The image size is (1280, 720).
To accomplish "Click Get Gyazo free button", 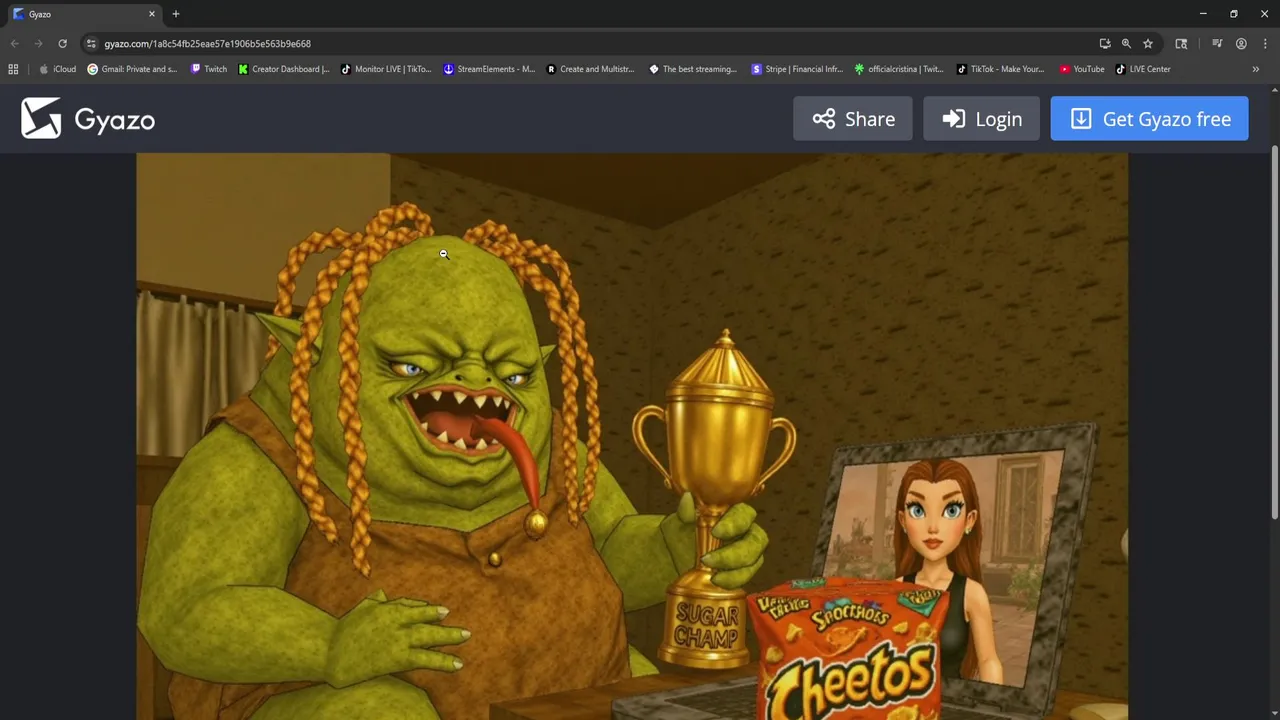I will tap(1149, 119).
